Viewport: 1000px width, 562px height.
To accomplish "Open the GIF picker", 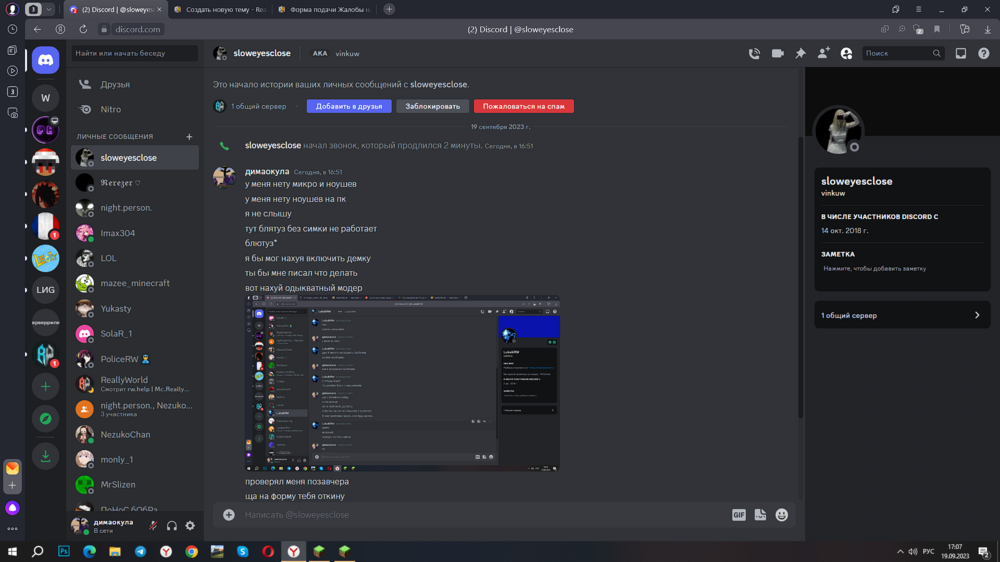I will (x=739, y=515).
